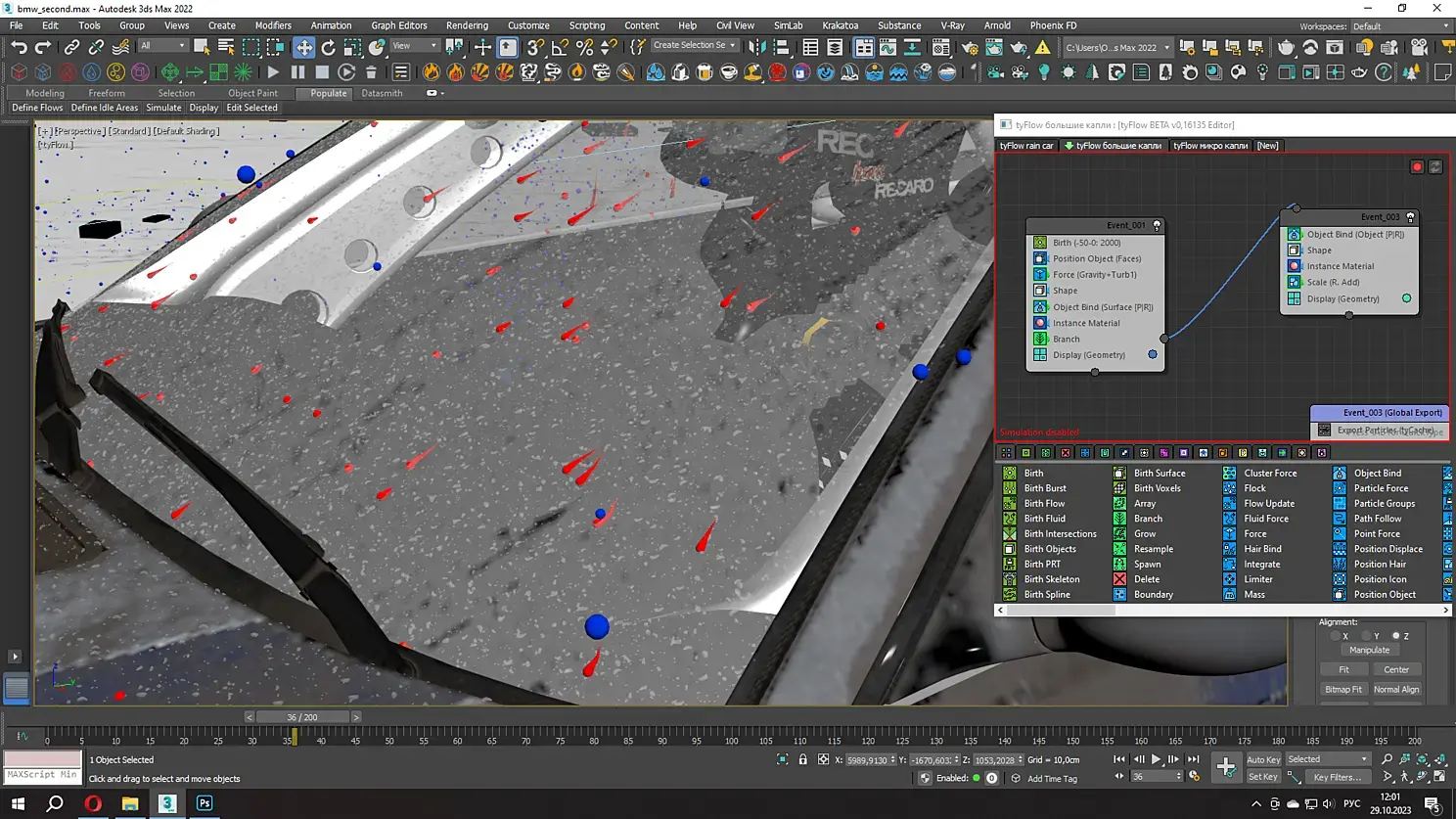The height and width of the screenshot is (819, 1456).
Task: Click the Undo arrow icon
Action: pyautogui.click(x=19, y=47)
